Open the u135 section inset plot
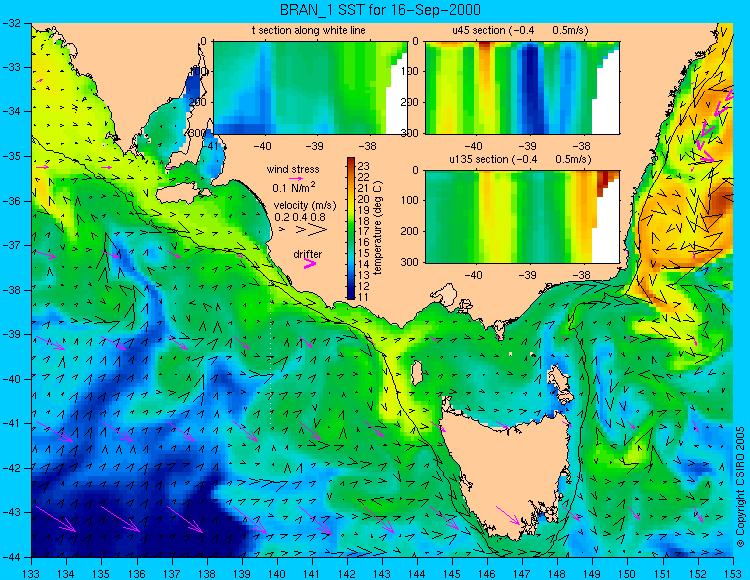 tap(522, 217)
